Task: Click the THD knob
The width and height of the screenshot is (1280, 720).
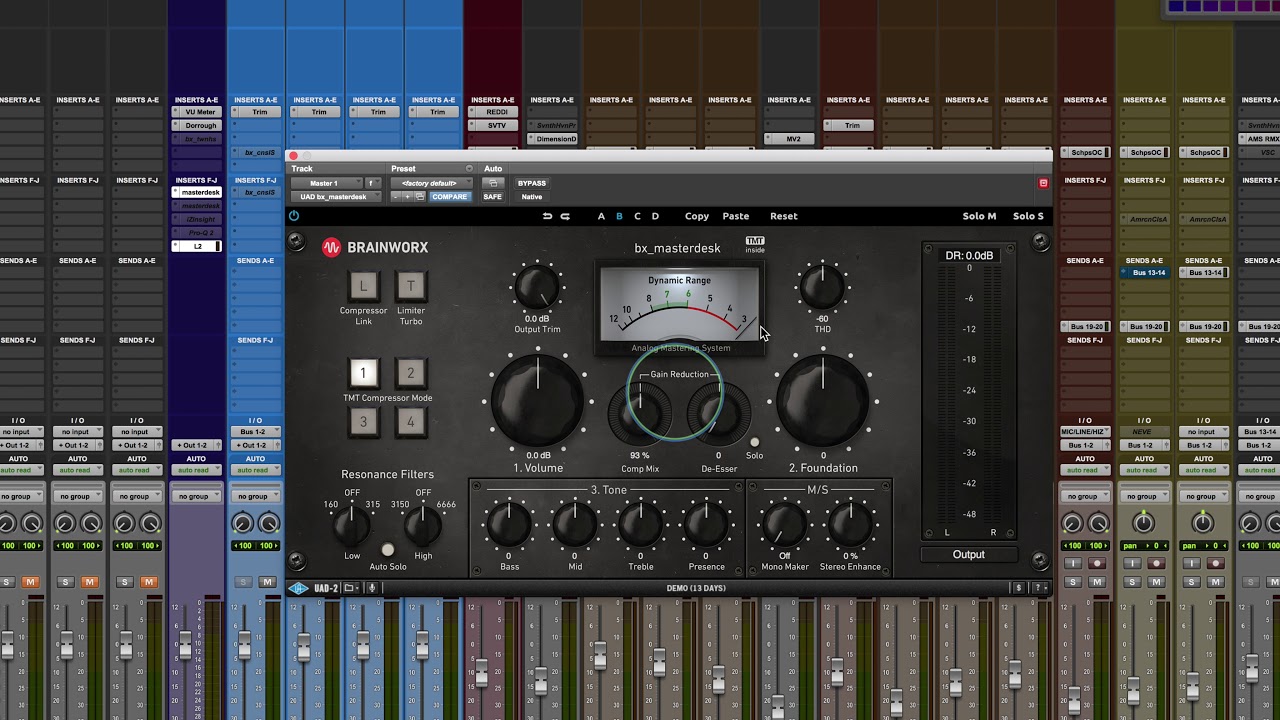Action: click(x=822, y=288)
